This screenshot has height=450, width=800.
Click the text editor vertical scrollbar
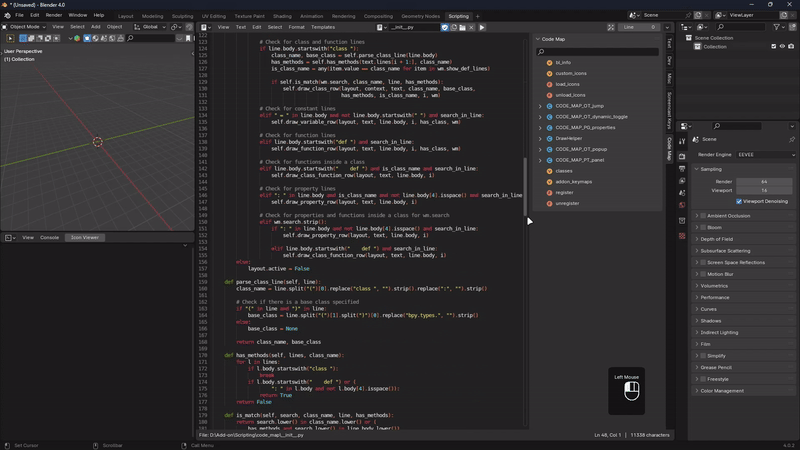526,186
